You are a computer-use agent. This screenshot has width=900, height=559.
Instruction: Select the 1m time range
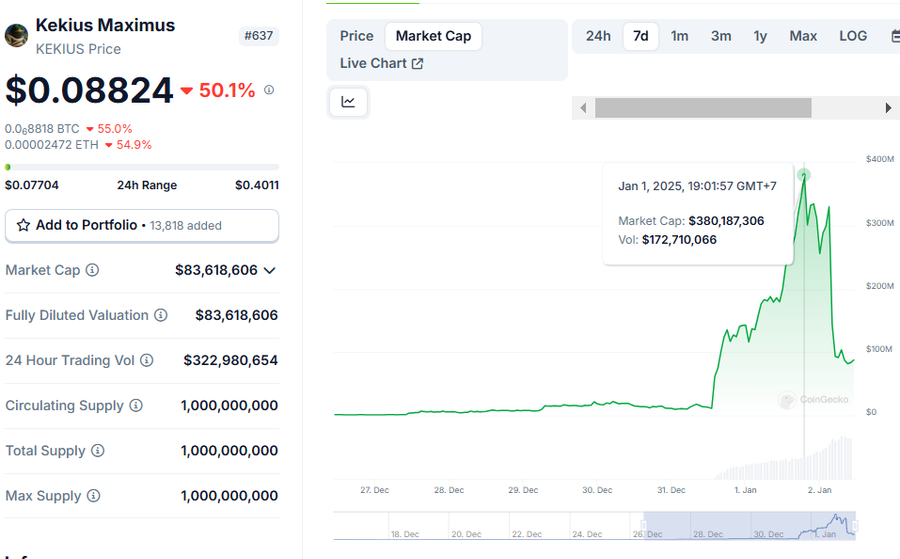click(679, 36)
